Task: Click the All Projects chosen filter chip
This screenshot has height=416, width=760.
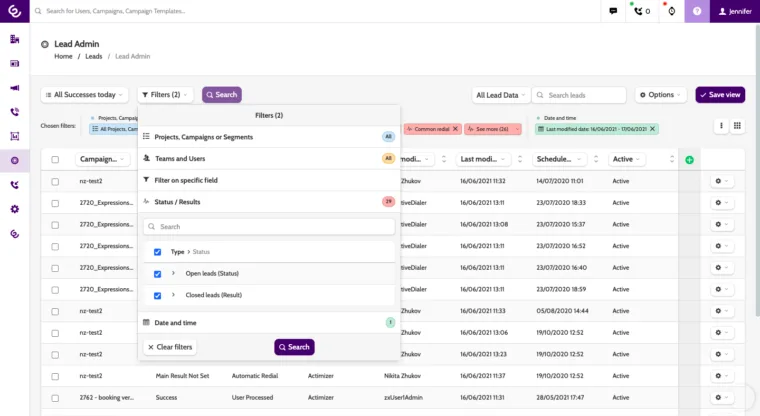Action: [x=114, y=129]
